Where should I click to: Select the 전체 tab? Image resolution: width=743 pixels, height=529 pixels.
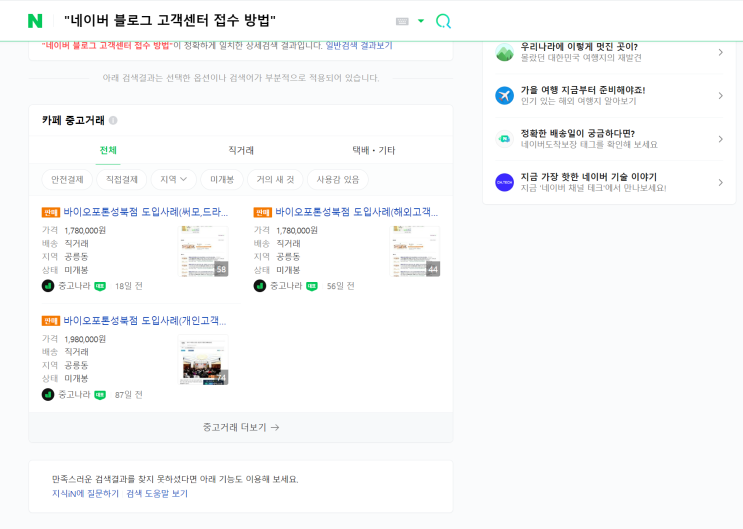click(108, 150)
